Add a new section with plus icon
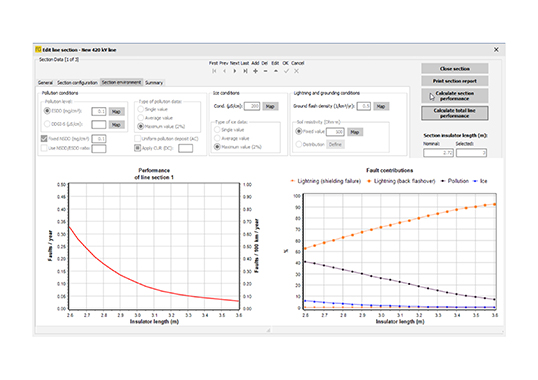Screen dimensions: 538x380 [x=255, y=71]
